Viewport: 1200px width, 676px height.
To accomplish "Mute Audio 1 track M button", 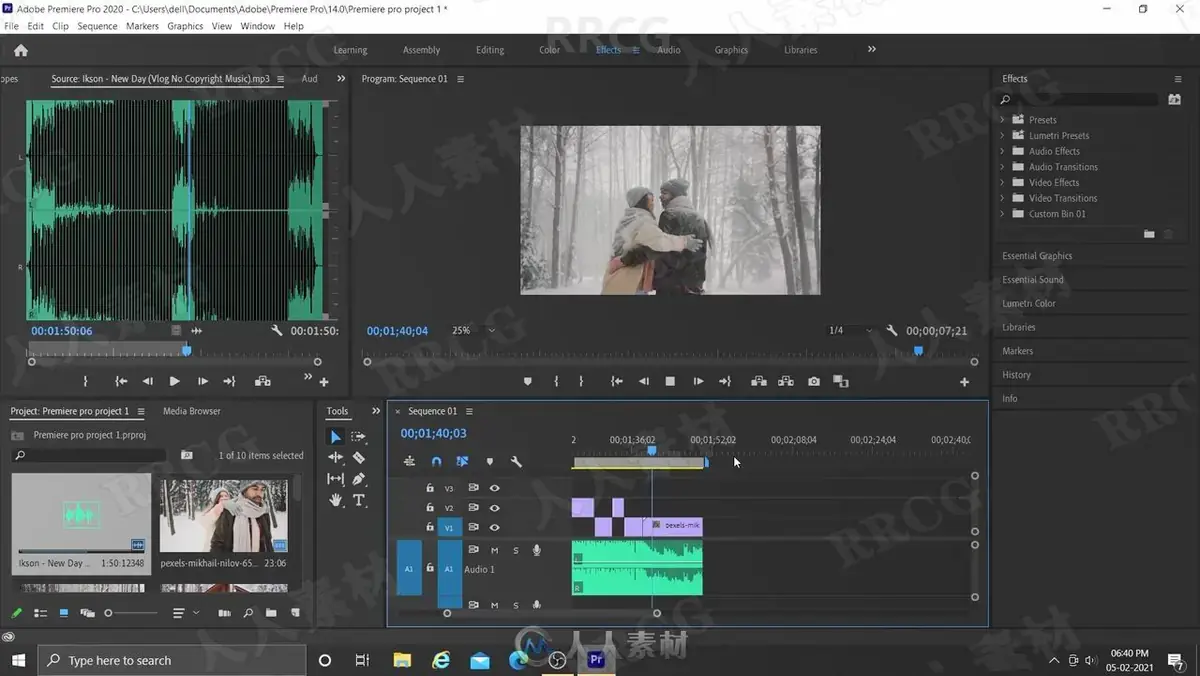I will coord(494,550).
